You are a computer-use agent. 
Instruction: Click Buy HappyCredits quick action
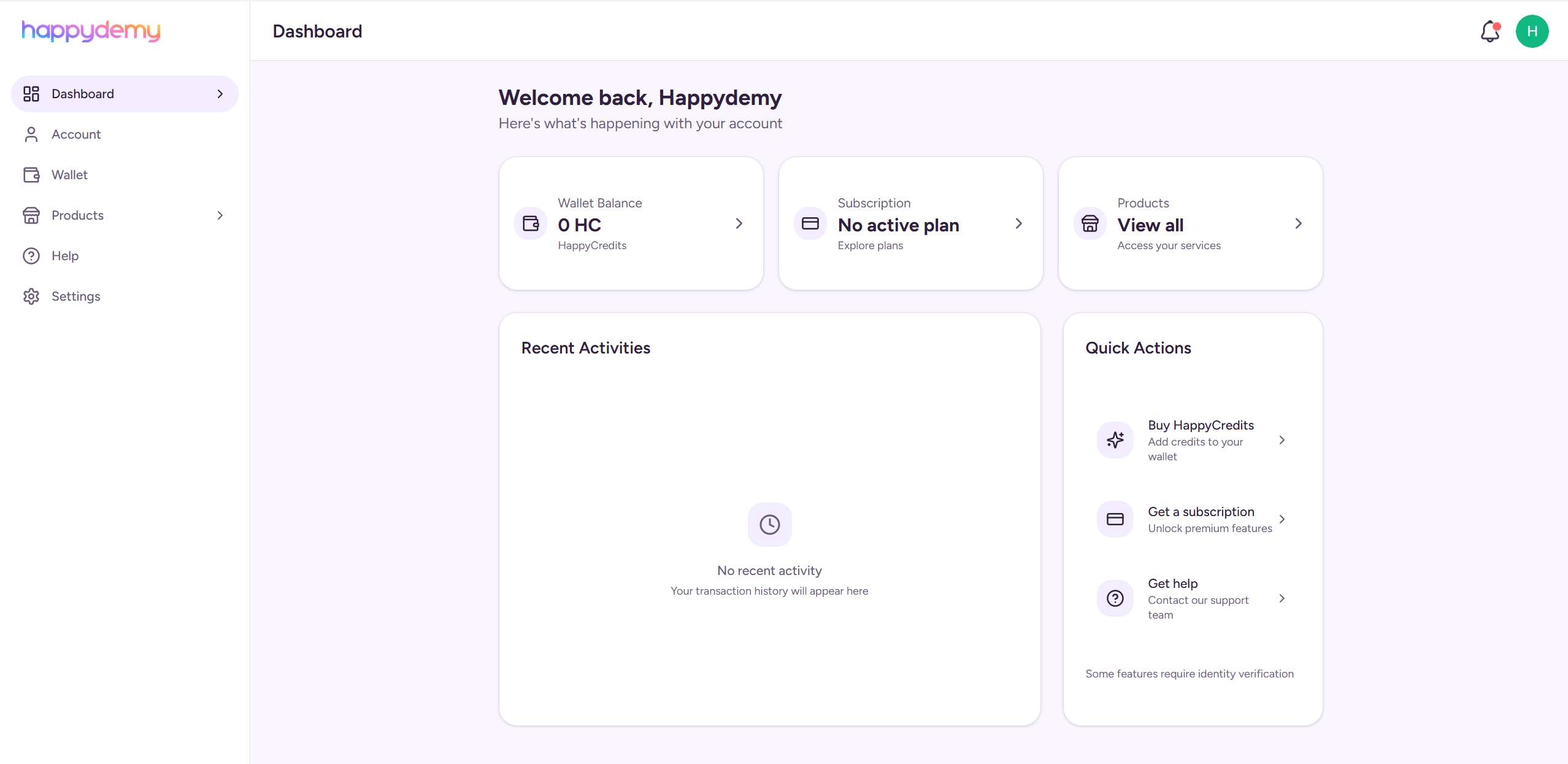[x=1201, y=425]
